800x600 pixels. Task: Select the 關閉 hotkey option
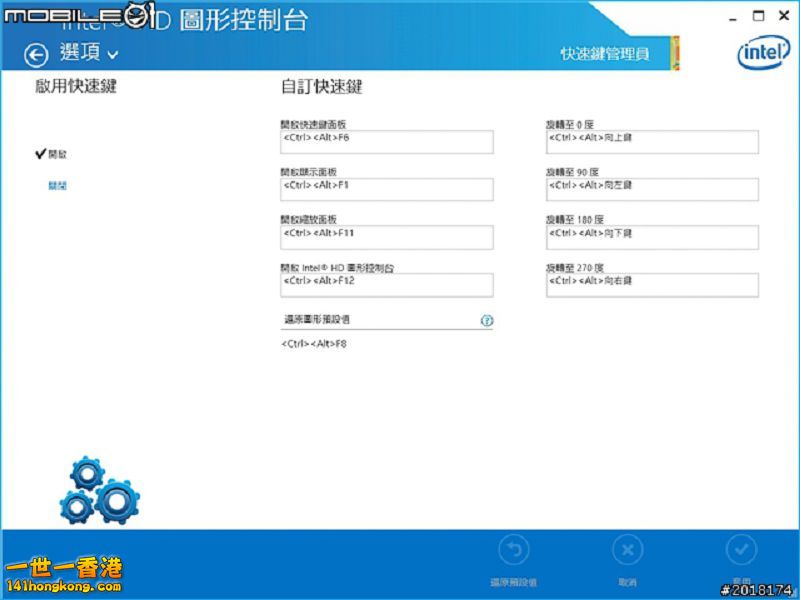click(x=57, y=186)
